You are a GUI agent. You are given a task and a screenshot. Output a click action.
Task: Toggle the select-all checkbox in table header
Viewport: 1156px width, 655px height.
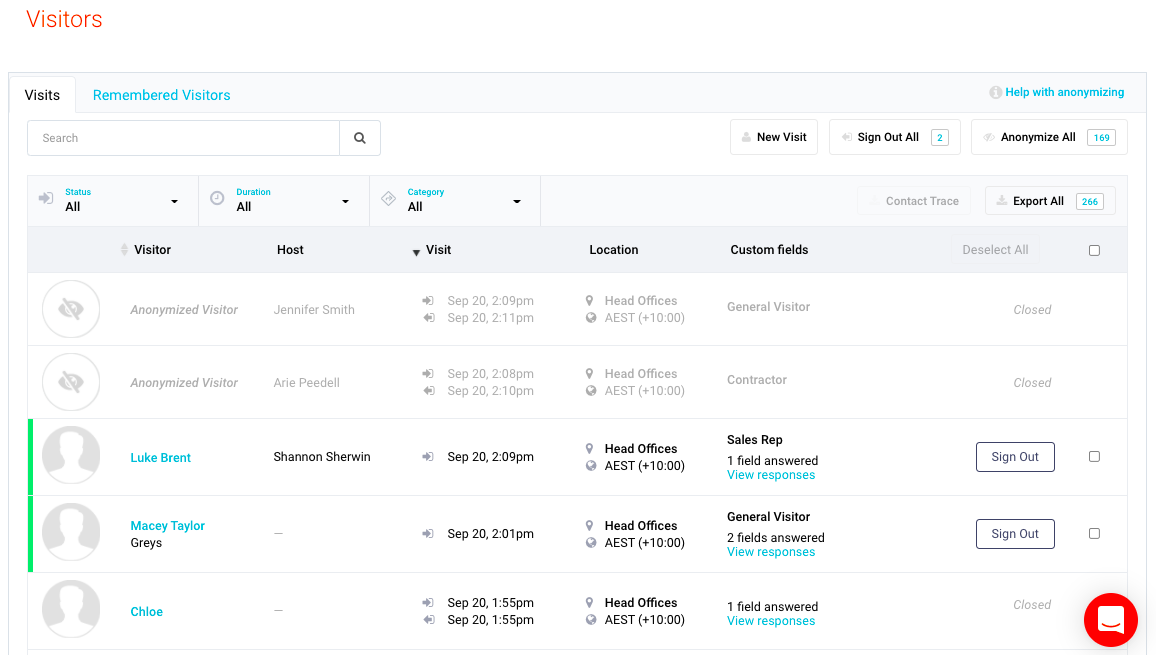click(1094, 250)
